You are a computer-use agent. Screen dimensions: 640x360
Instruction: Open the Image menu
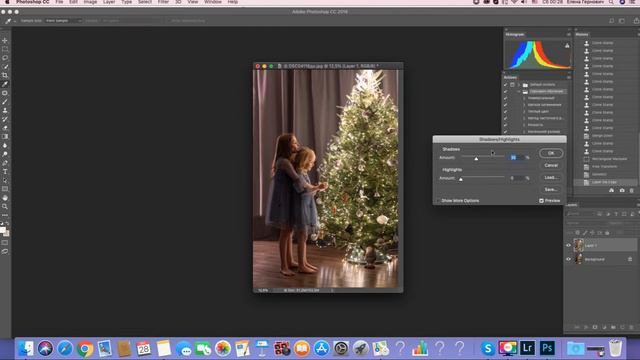[x=90, y=2]
